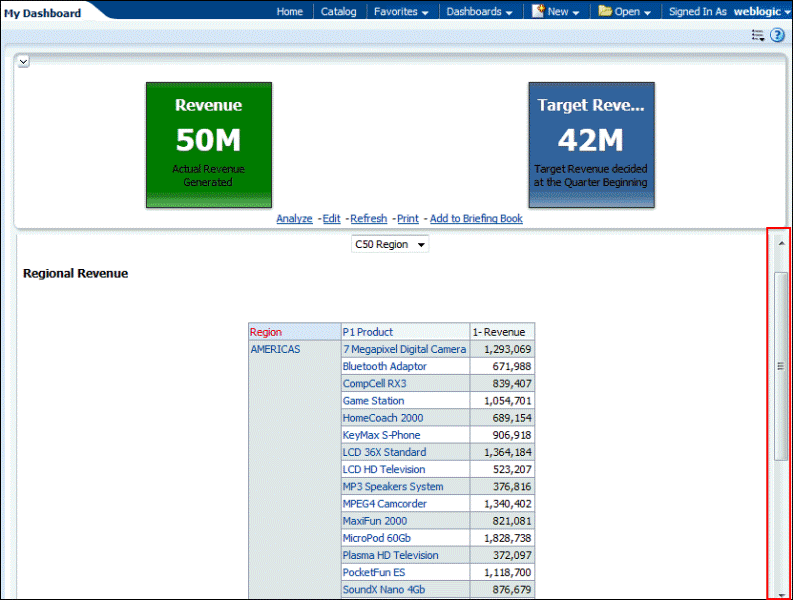The image size is (793, 600).
Task: Click revenue value 1,828,738
Action: click(507, 538)
